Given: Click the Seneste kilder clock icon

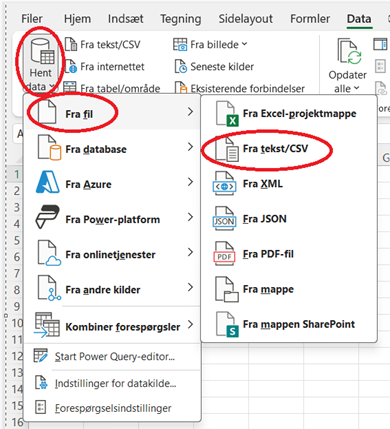Looking at the screenshot, I should (181, 66).
